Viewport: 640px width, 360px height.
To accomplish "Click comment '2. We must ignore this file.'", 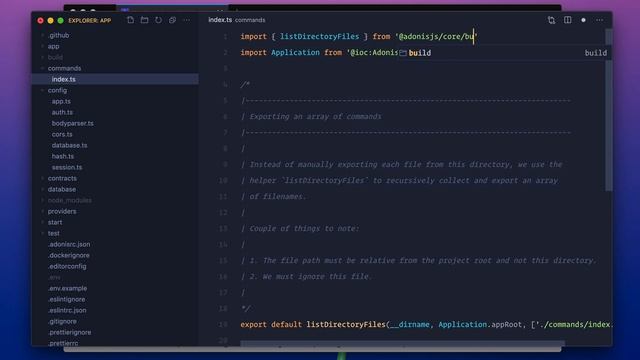I will (x=311, y=277).
